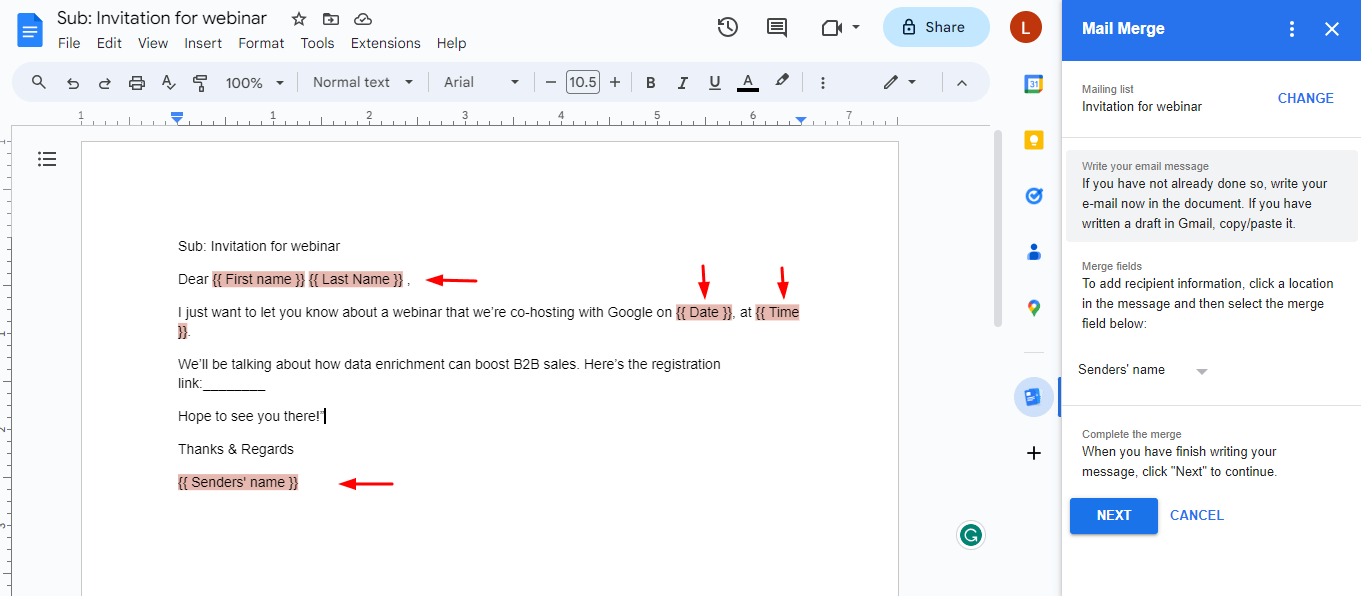Open Google Keep side panel
1361x596 pixels.
(1033, 140)
